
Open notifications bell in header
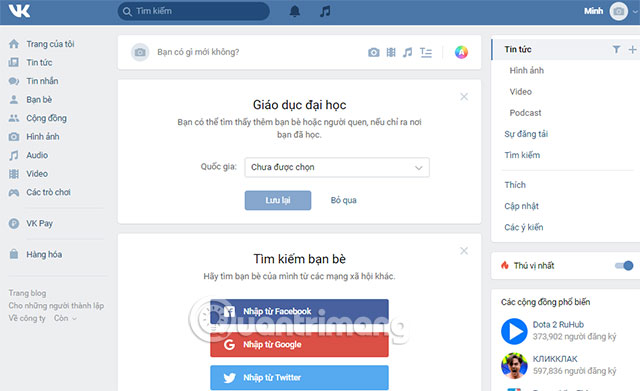[295, 11]
